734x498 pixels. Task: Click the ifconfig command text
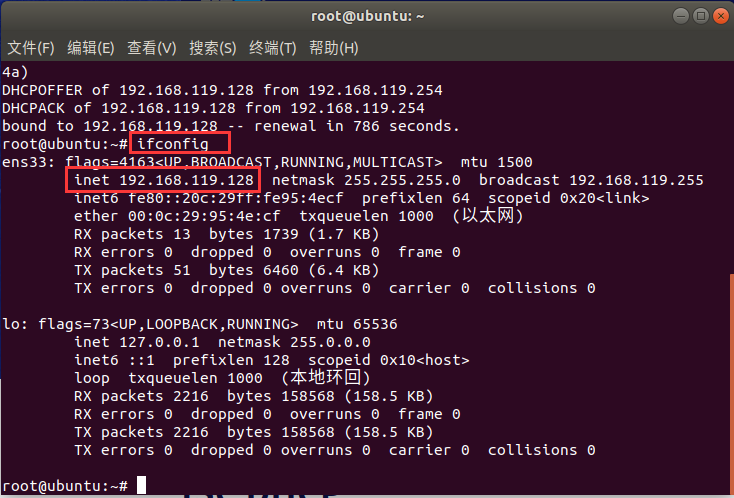pyautogui.click(x=173, y=144)
